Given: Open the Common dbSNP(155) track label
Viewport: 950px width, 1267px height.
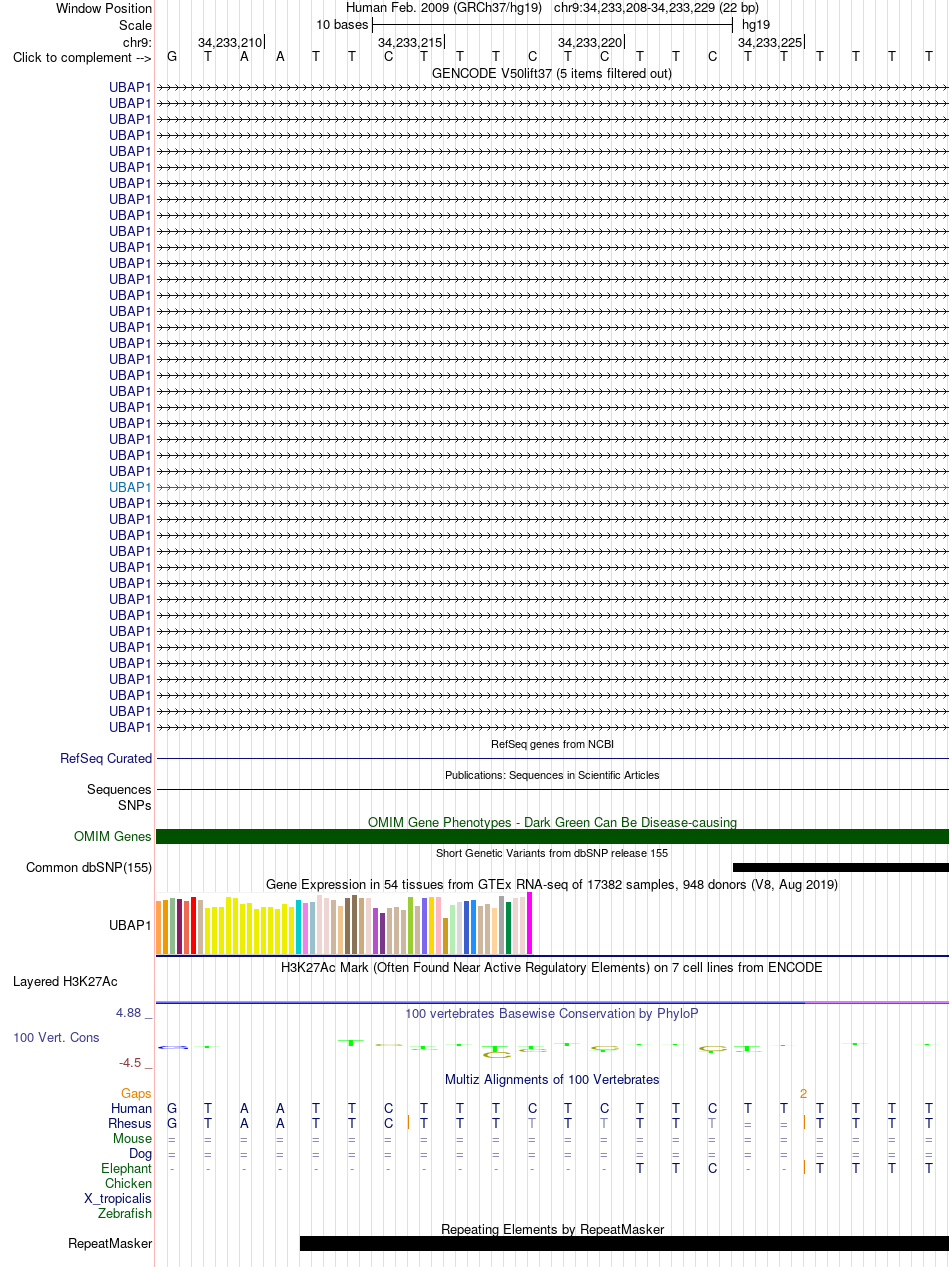Looking at the screenshot, I should [89, 868].
